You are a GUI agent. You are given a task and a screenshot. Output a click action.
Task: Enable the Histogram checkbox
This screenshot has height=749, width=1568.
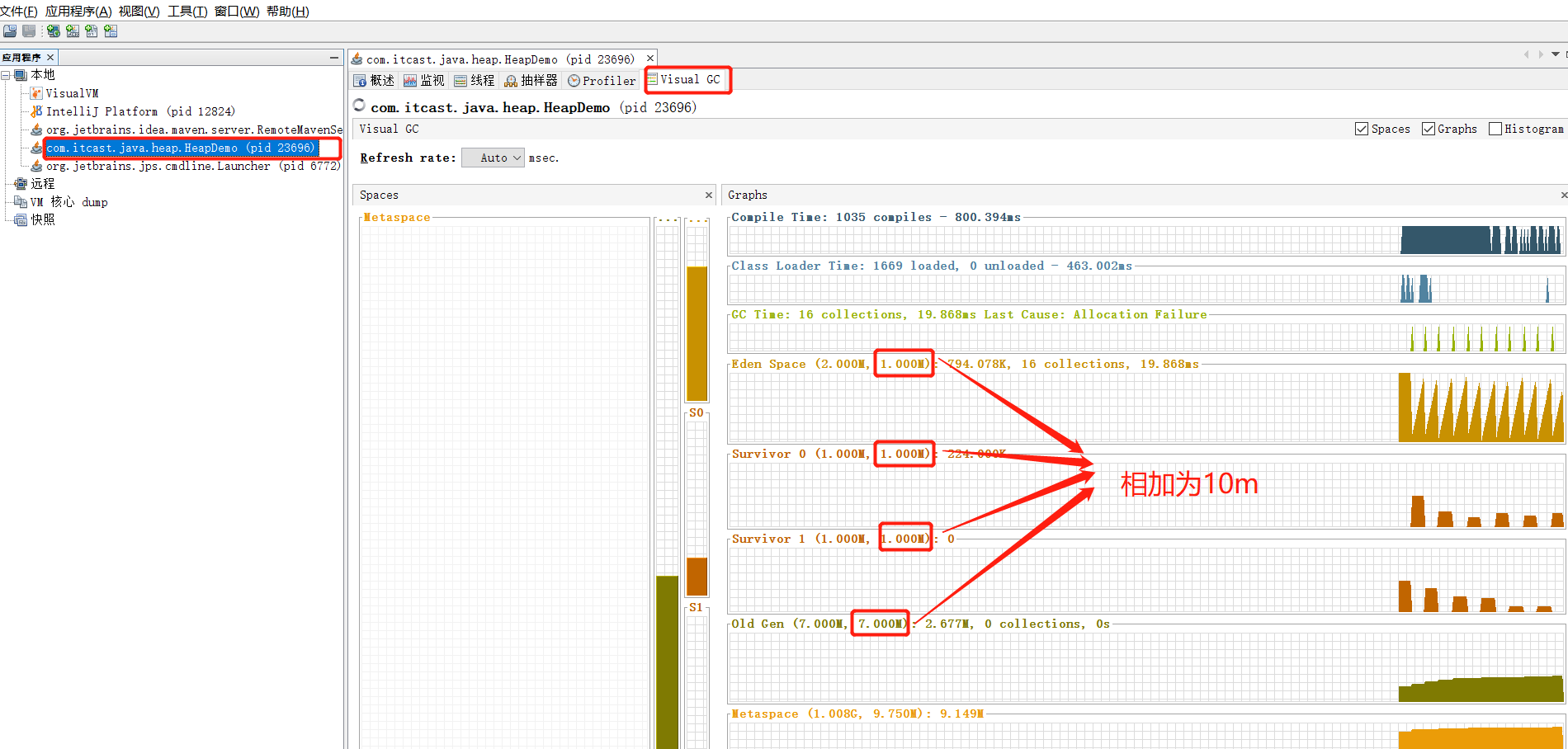[x=1495, y=129]
